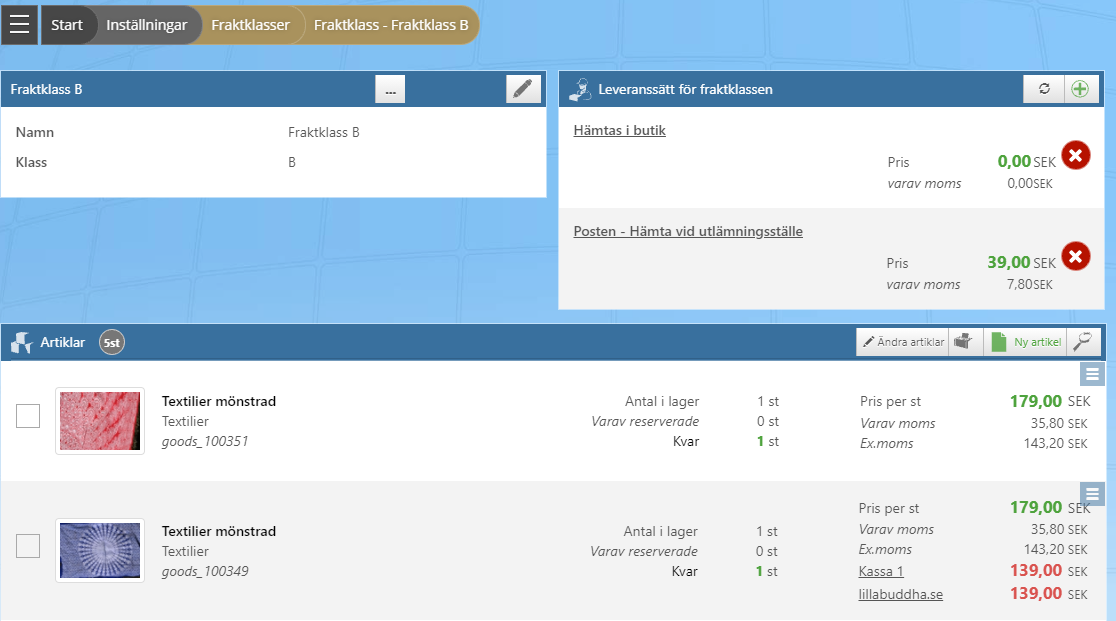Click the article code goods_100351
The height and width of the screenshot is (621, 1116).
205,441
